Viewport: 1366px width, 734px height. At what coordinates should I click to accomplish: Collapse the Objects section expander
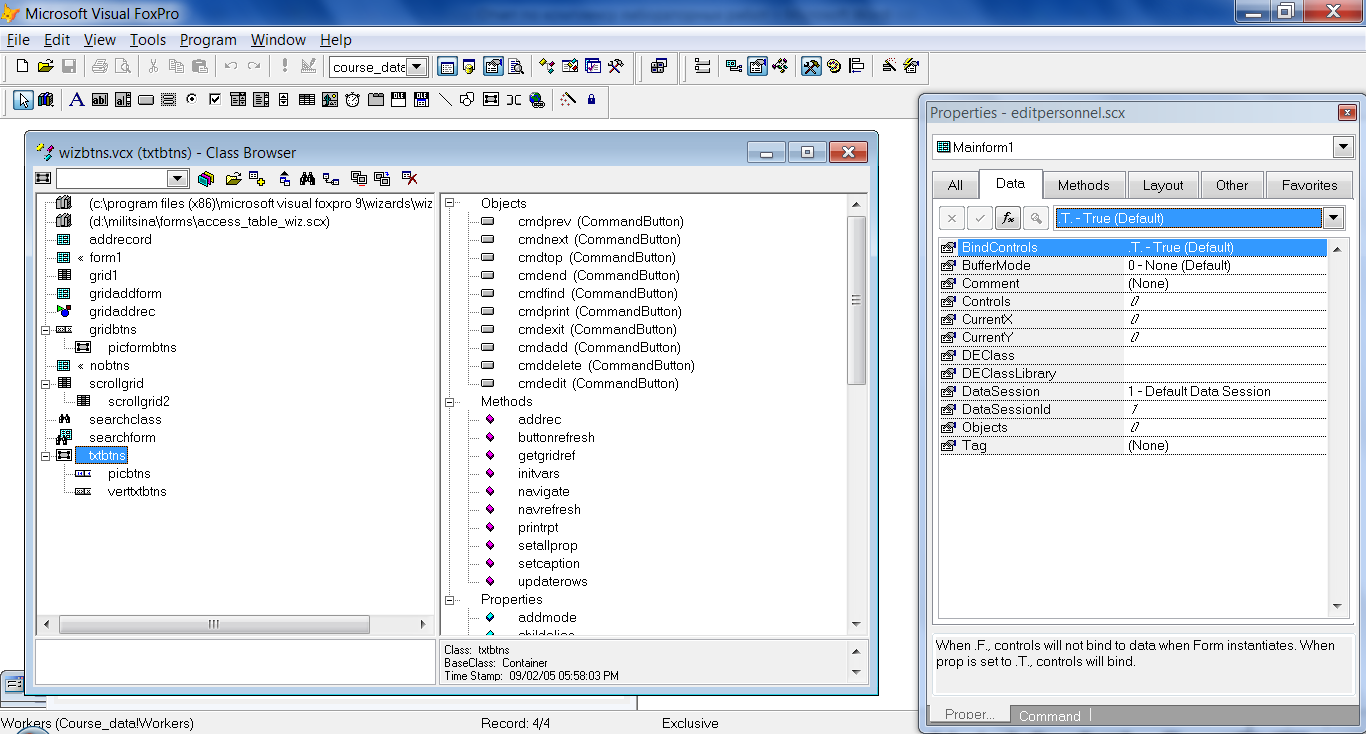point(450,203)
